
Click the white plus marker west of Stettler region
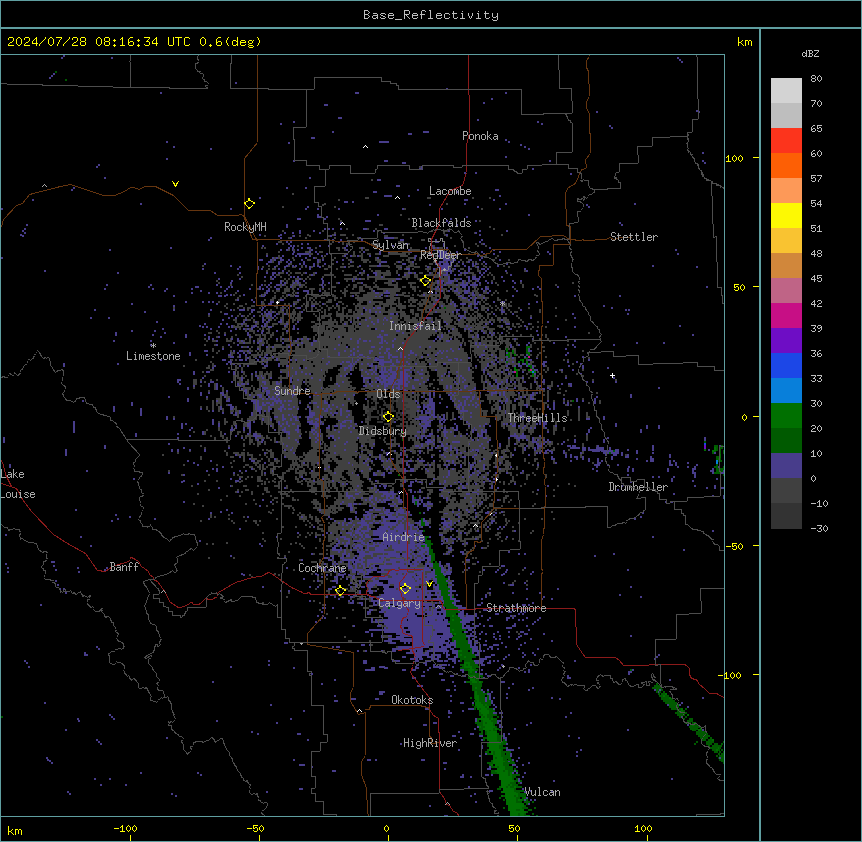click(612, 376)
